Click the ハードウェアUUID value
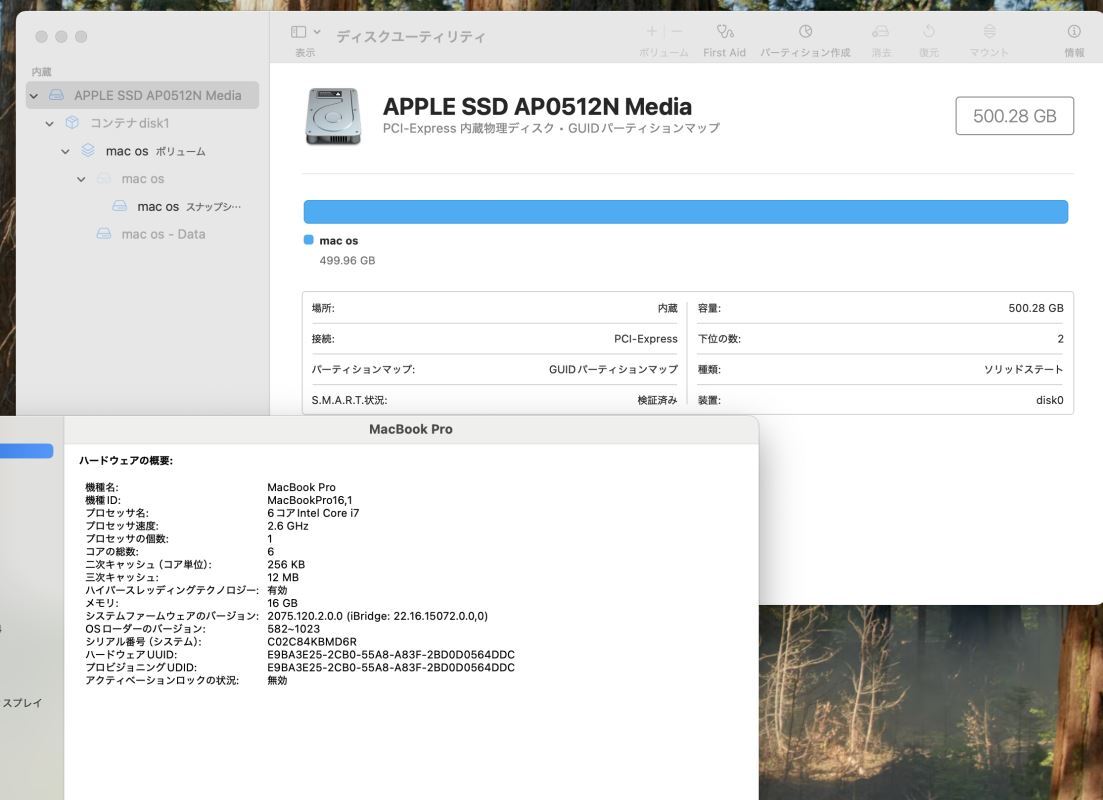The image size is (1103, 800). (x=391, y=654)
